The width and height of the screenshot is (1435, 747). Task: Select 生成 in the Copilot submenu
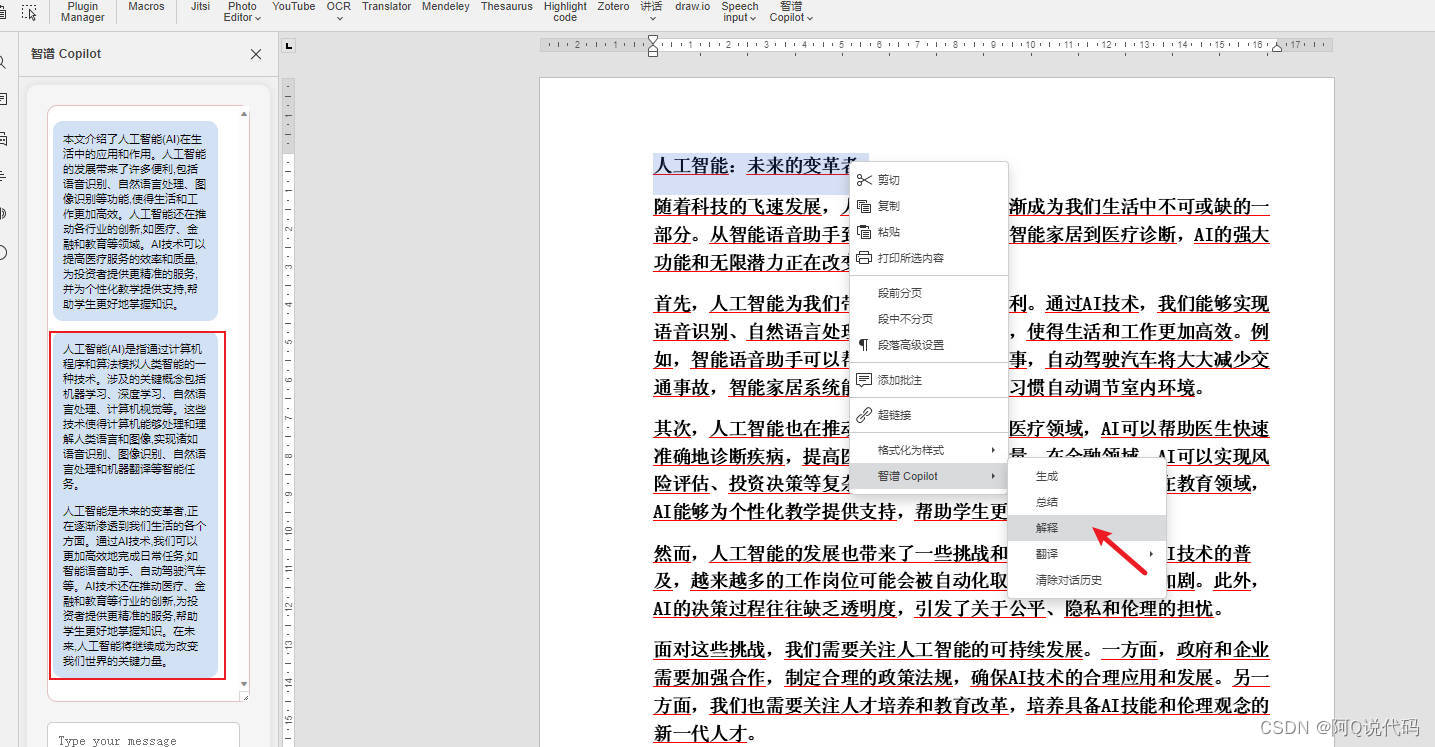pyautogui.click(x=1086, y=476)
